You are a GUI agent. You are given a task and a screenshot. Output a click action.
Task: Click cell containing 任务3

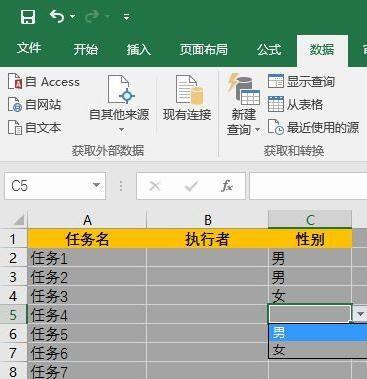[87, 296]
